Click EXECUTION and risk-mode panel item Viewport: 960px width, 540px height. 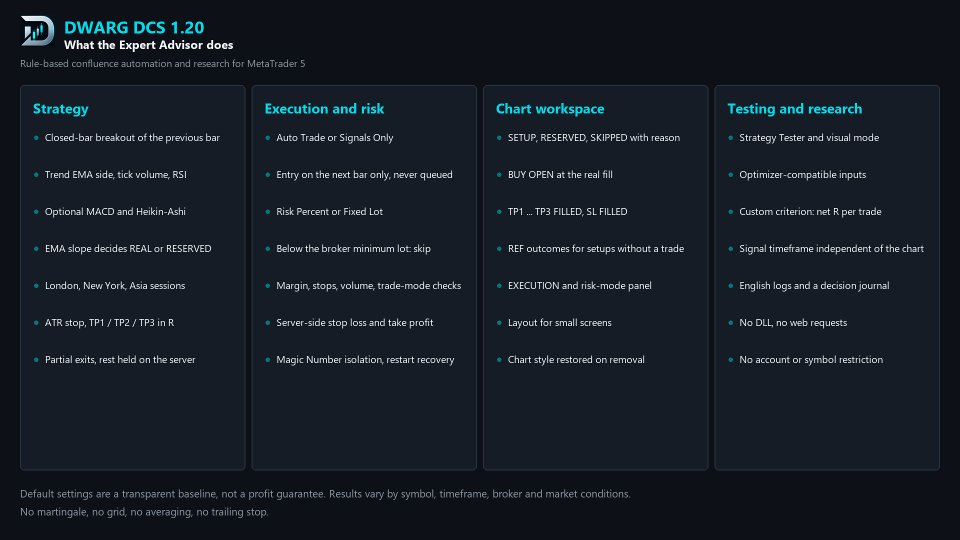(580, 286)
